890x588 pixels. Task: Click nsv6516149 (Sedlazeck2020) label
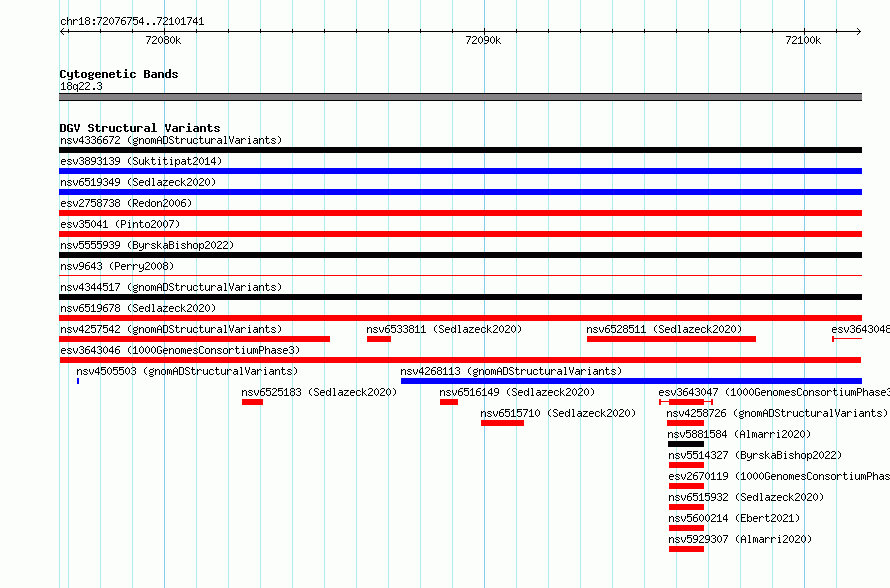517,392
